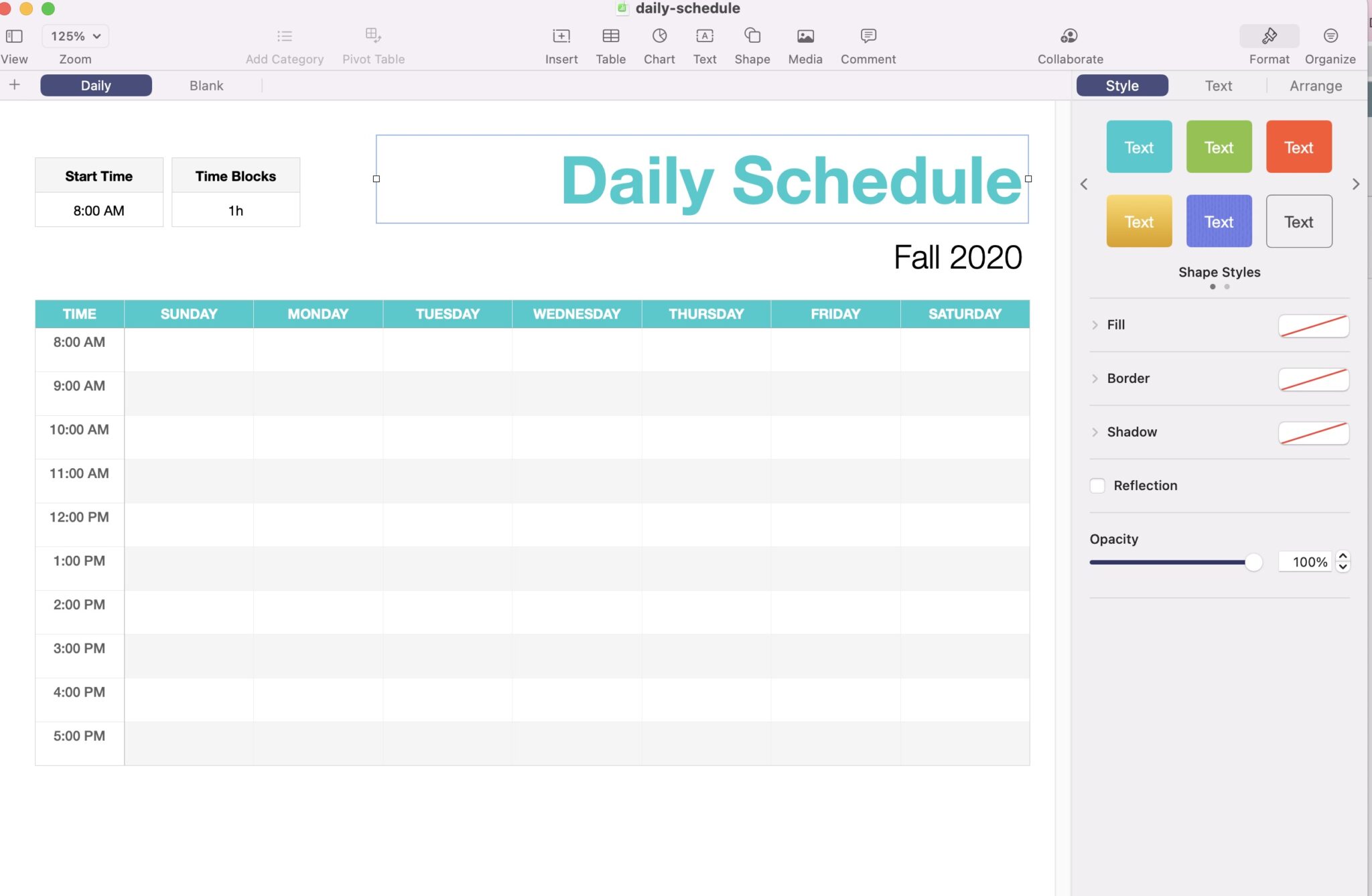Select the SATURDAY column header
The image size is (1372, 896).
point(965,313)
